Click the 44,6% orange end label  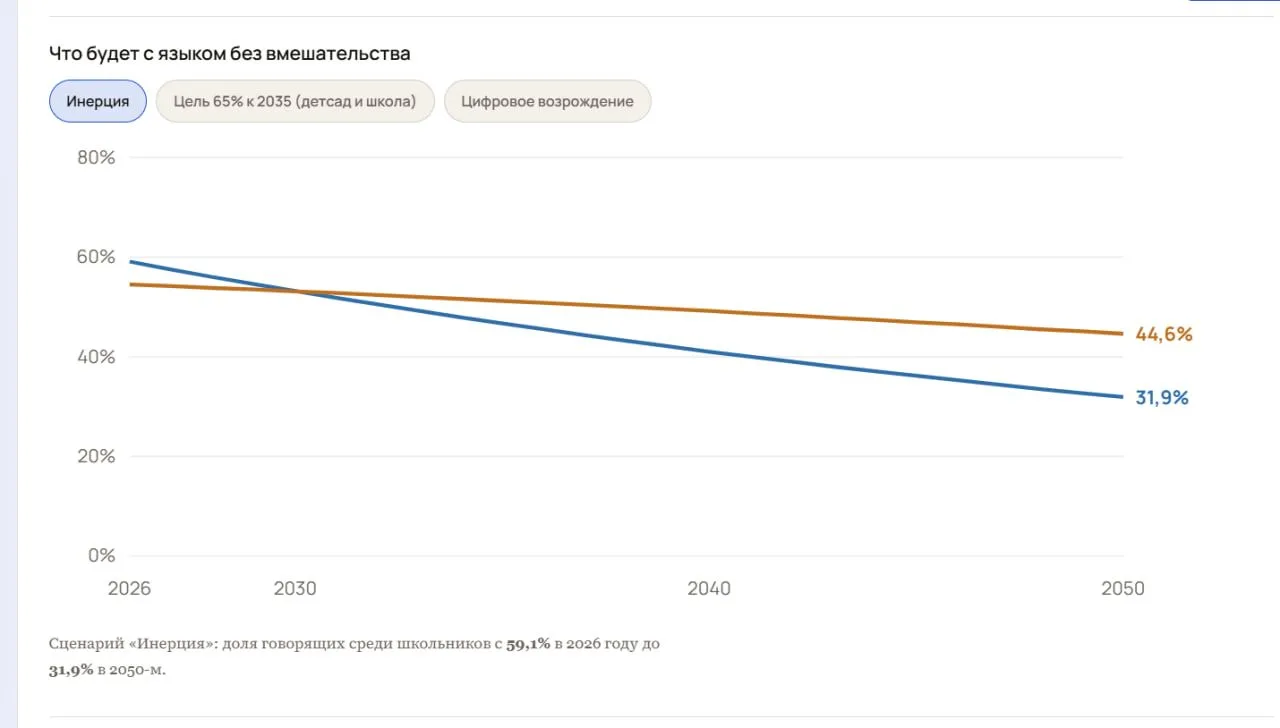coord(1164,334)
